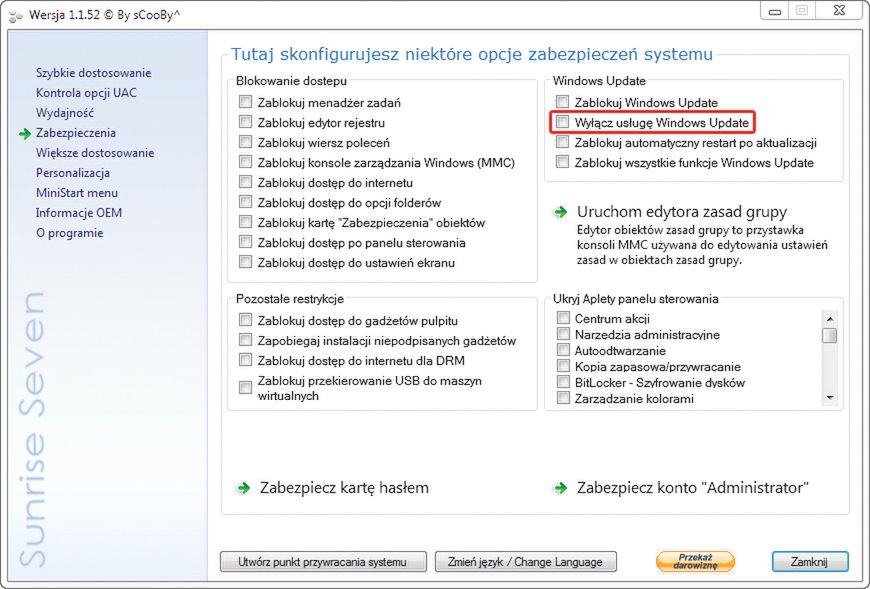Viewport: 870px width, 589px height.
Task: Enable Zablokuj dostęp do opcji folderów
Action: tap(245, 202)
